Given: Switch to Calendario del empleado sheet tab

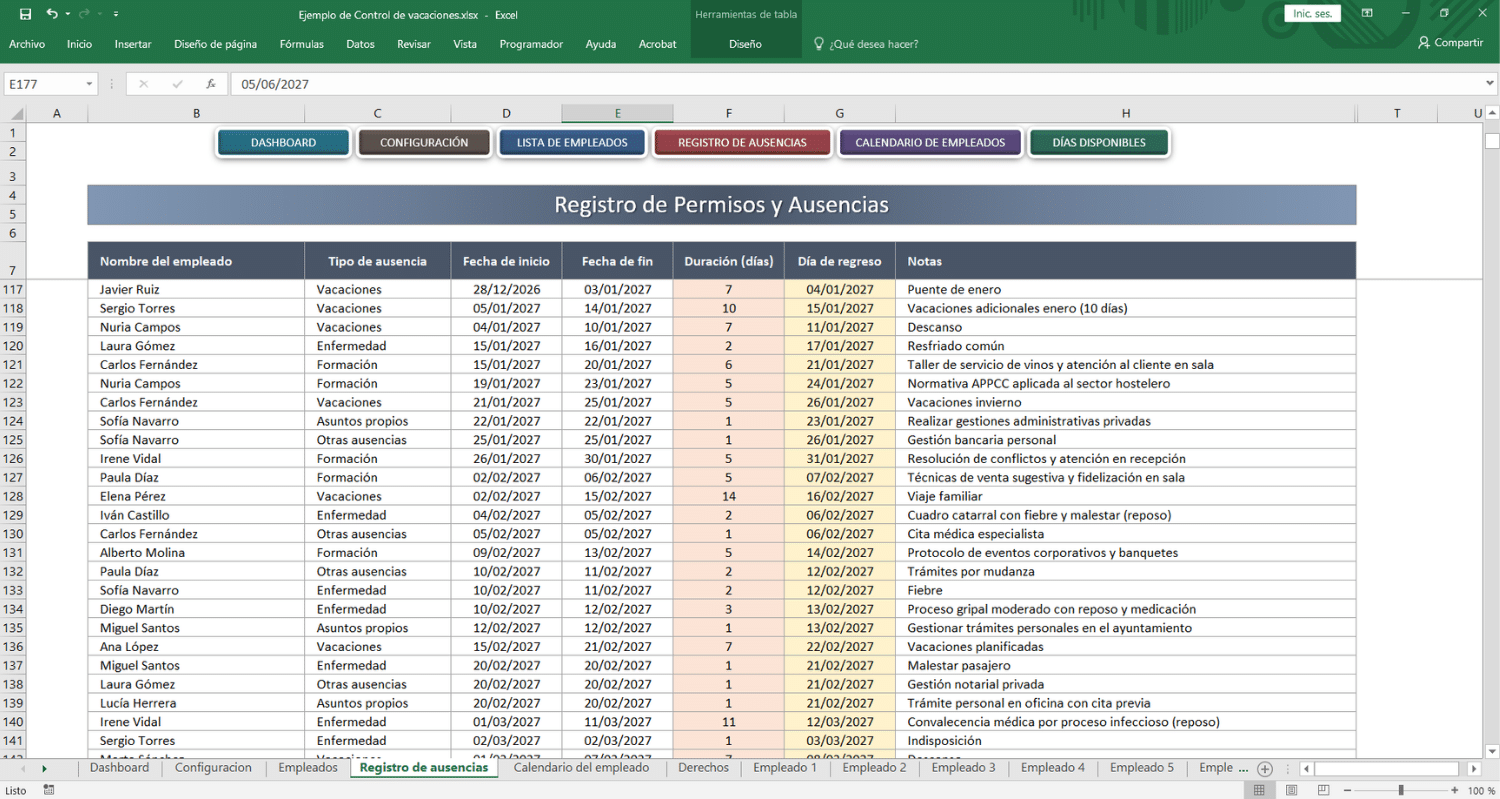Looking at the screenshot, I should [x=581, y=768].
